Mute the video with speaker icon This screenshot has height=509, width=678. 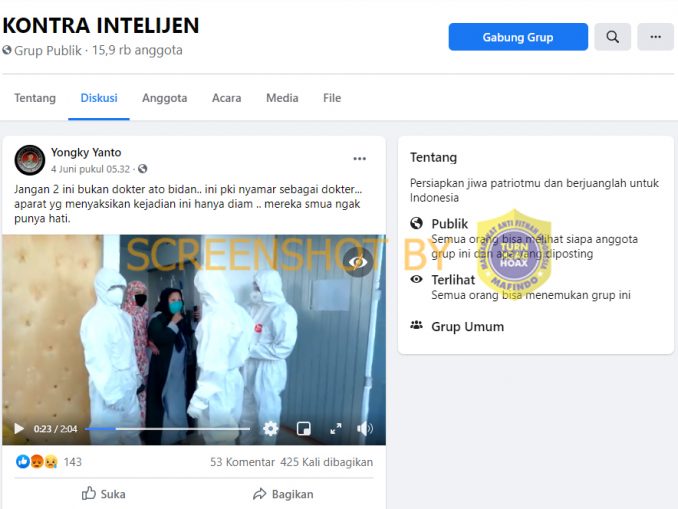(x=365, y=429)
